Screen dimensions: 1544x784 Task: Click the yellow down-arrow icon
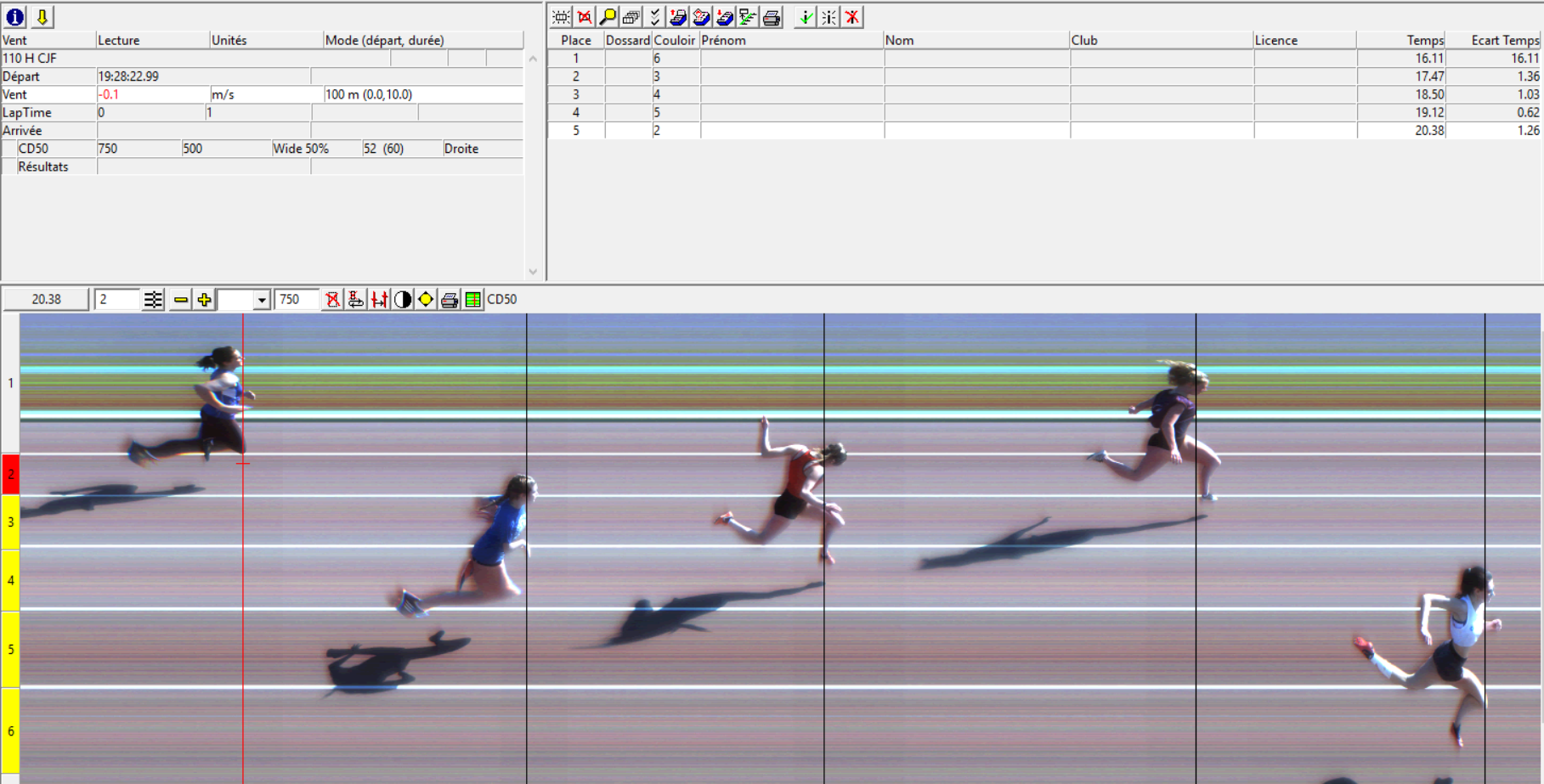click(42, 17)
